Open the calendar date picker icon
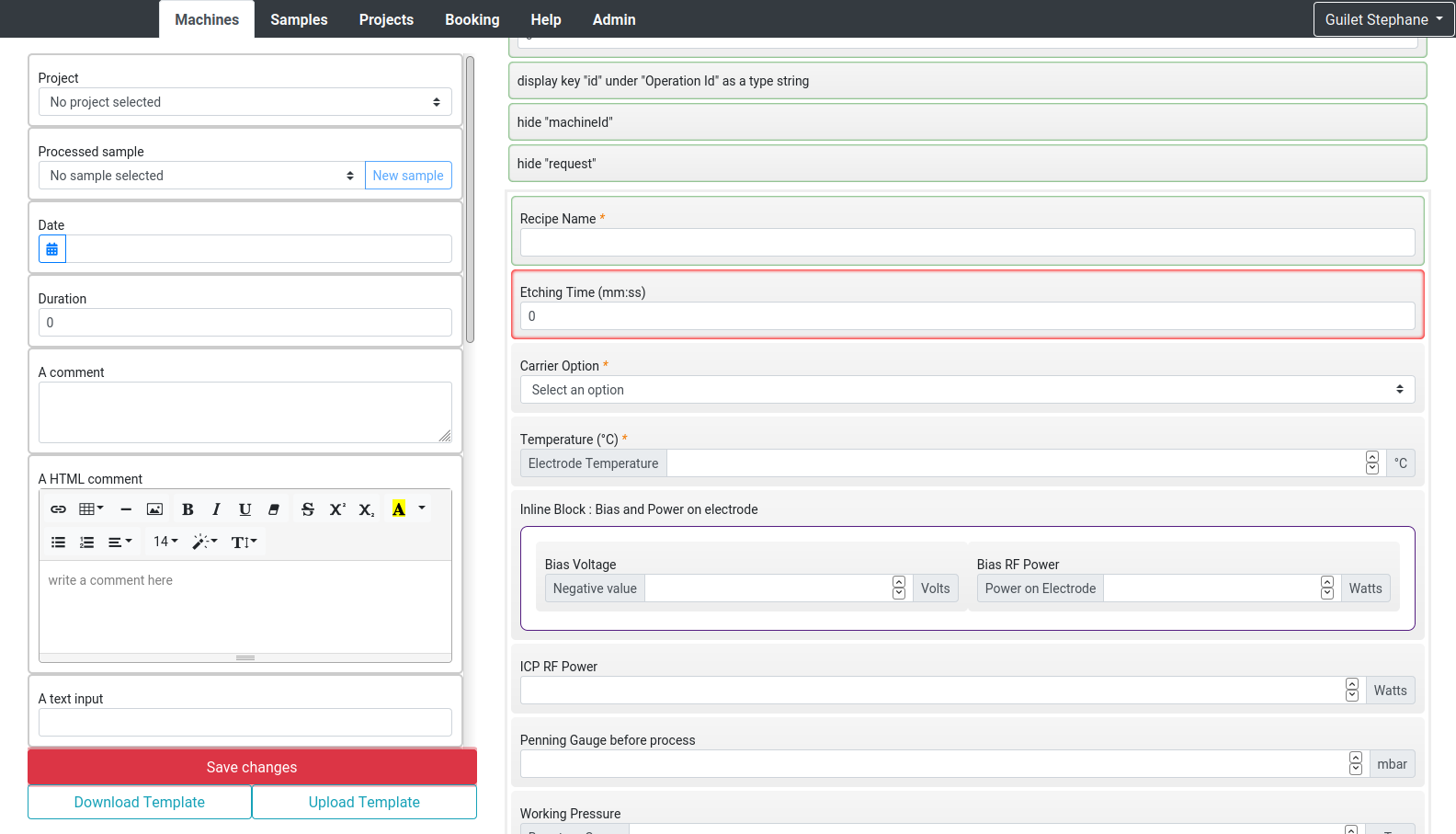This screenshot has width=1456, height=834. click(x=52, y=249)
